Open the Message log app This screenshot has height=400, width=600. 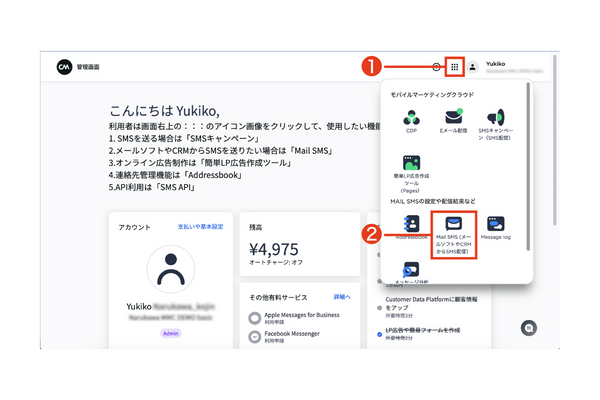[x=495, y=225]
